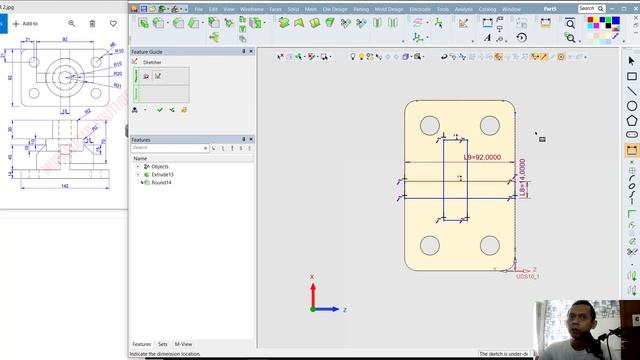This screenshot has width=640, height=360.
Task: Select the rectangle sketch tool
Action: point(631,76)
